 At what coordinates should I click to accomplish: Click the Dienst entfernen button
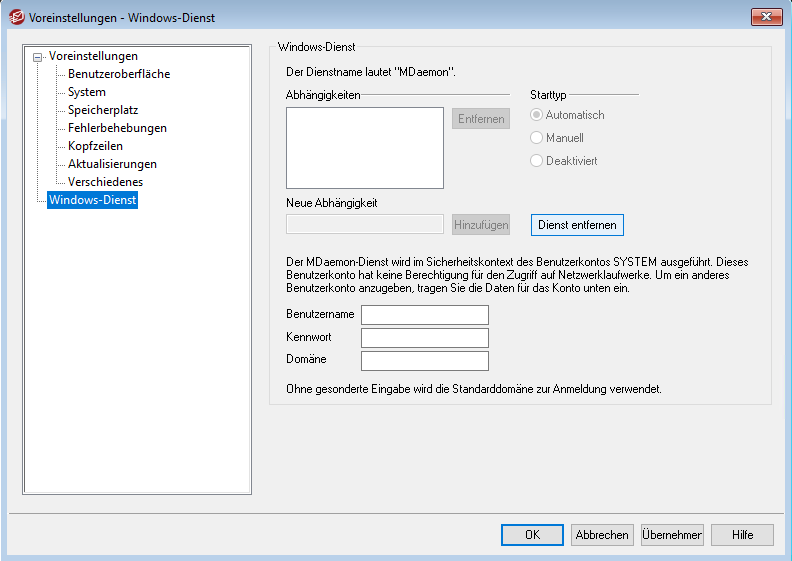click(x=577, y=225)
